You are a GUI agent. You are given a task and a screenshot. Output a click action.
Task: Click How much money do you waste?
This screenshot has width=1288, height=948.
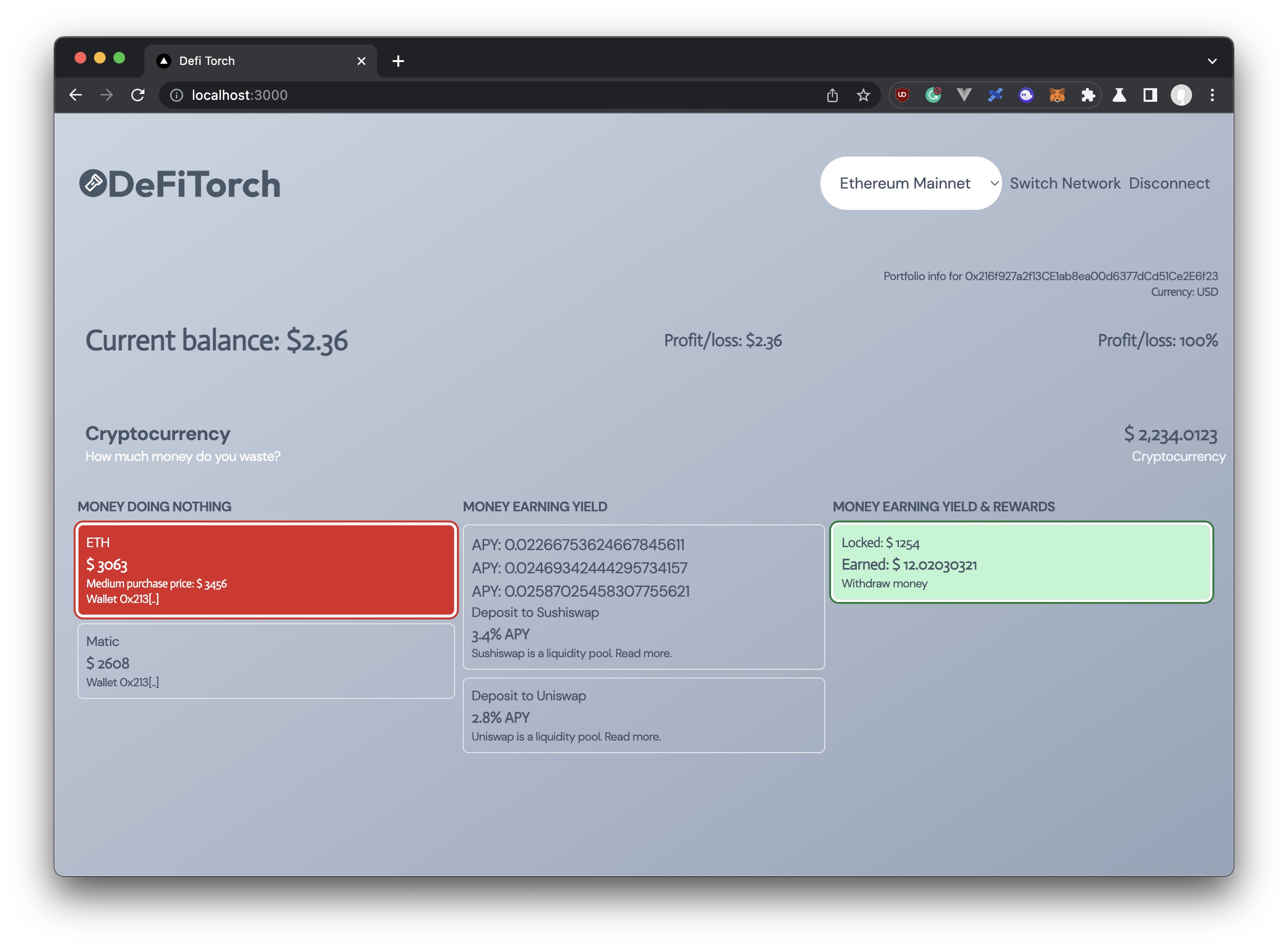point(183,457)
